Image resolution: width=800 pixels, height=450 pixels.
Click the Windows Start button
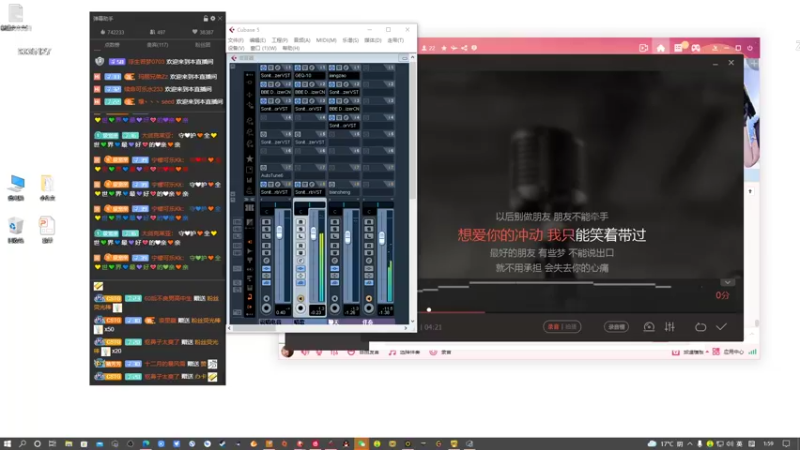[x=7, y=444]
